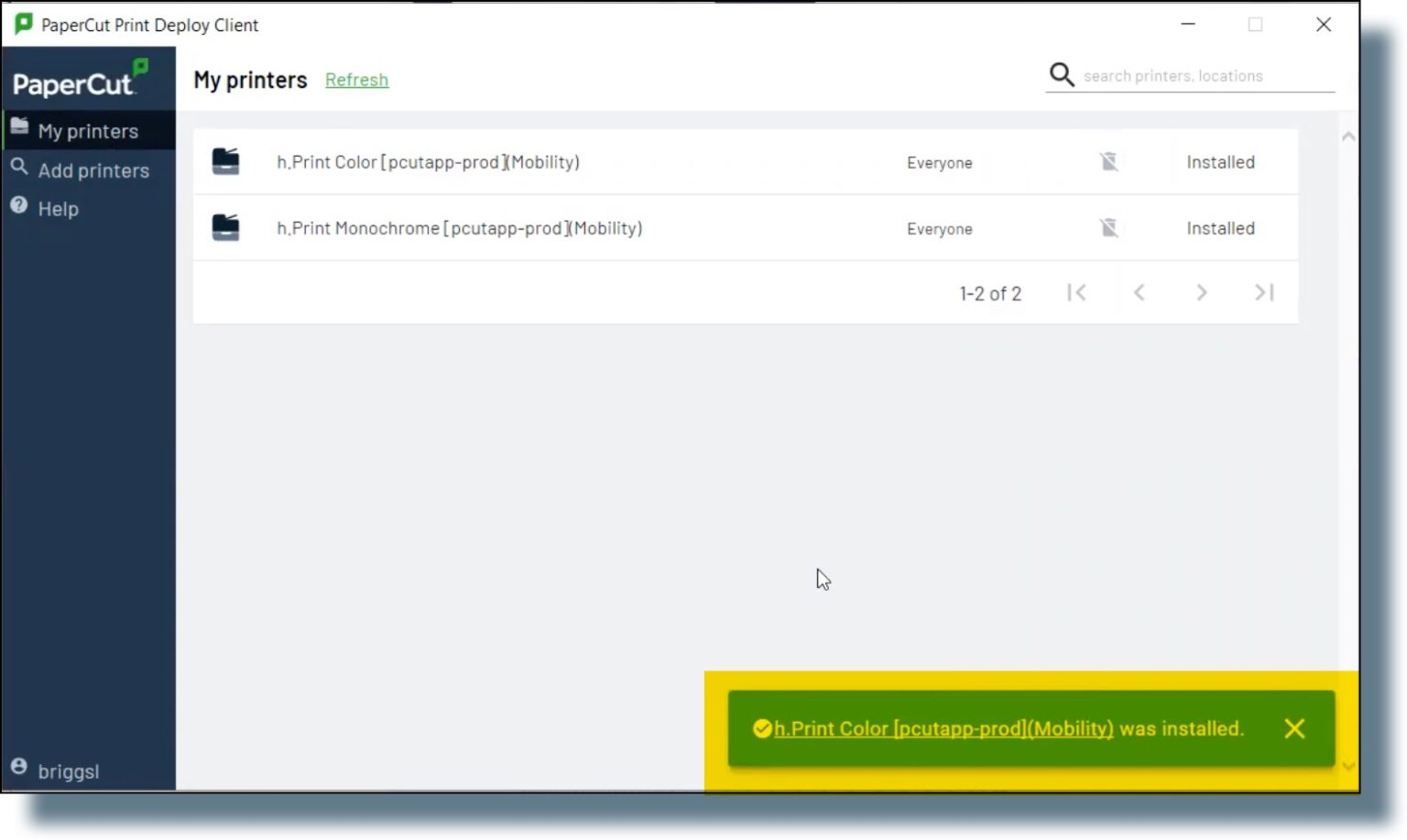Uninstall h.Print Monochrome using its trash icon
Image resolution: width=1407 pixels, height=840 pixels.
(1109, 227)
